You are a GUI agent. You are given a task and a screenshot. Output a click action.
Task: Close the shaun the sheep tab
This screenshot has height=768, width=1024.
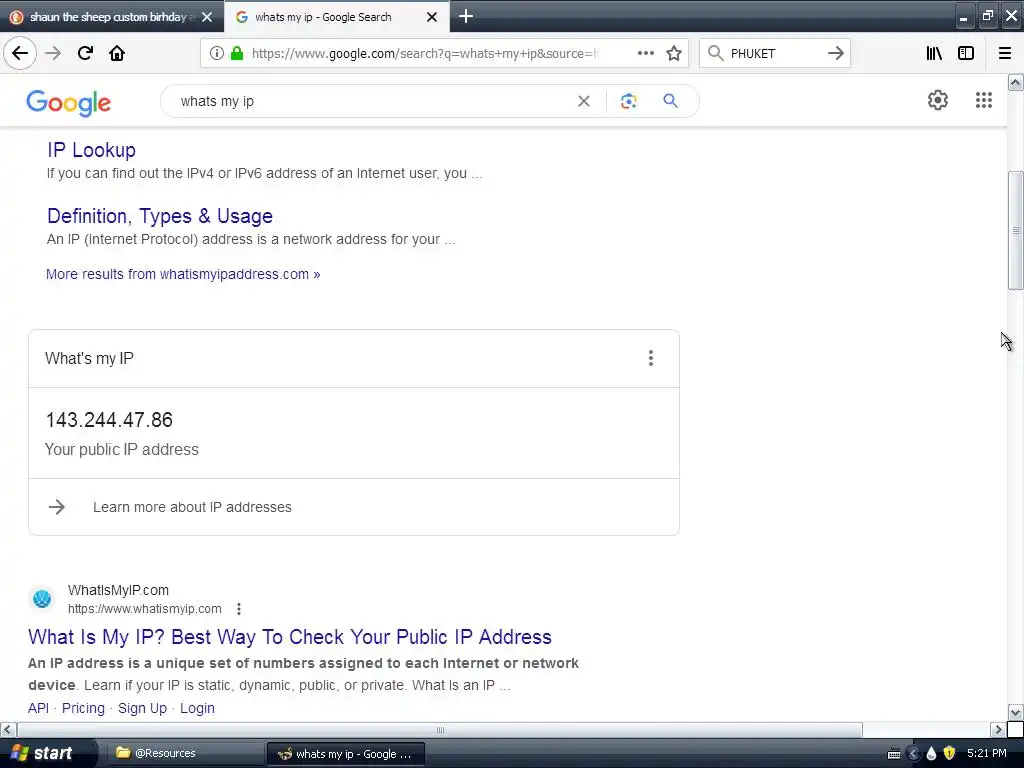[207, 17]
